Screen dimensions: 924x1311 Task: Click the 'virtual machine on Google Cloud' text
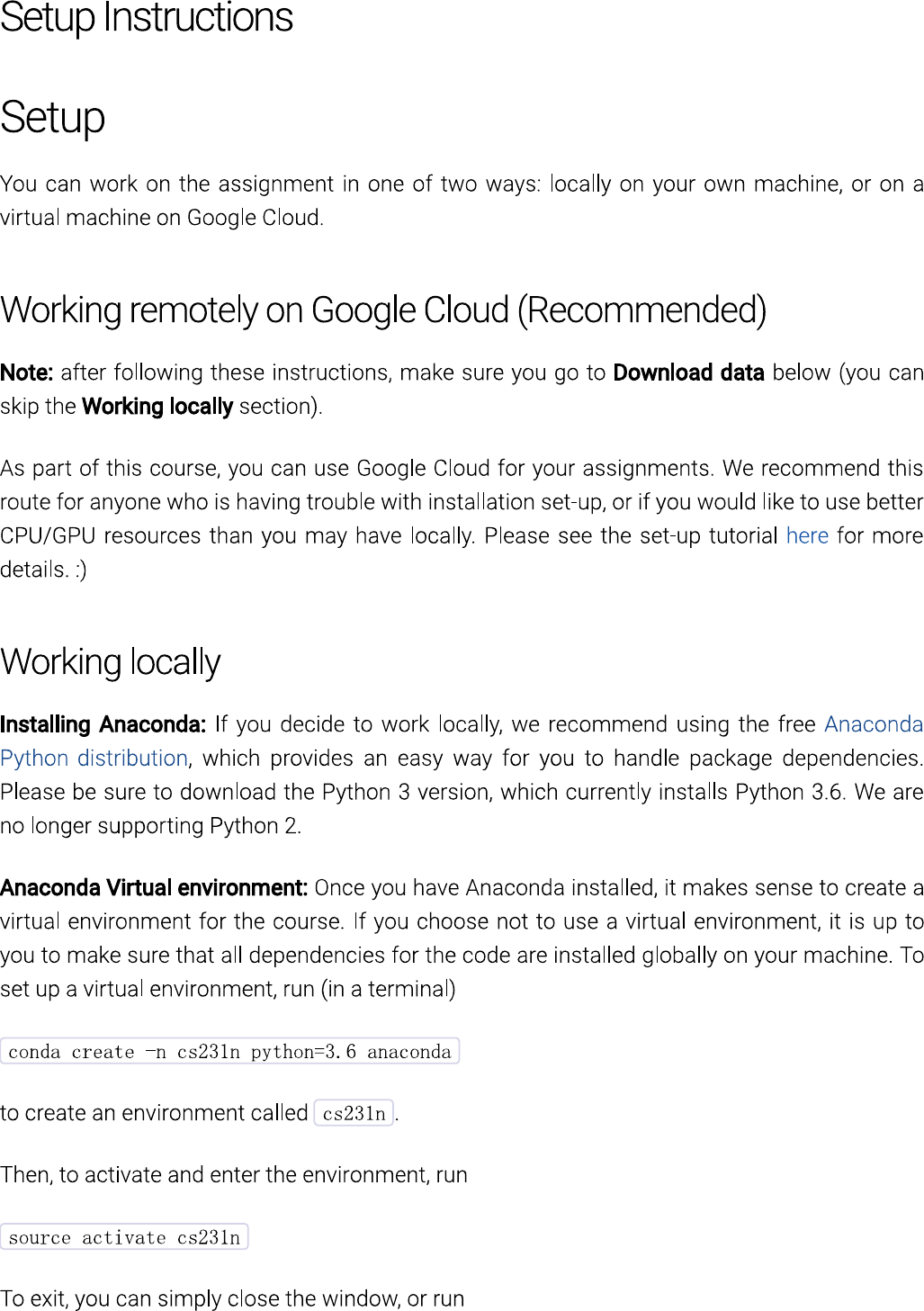tap(161, 218)
